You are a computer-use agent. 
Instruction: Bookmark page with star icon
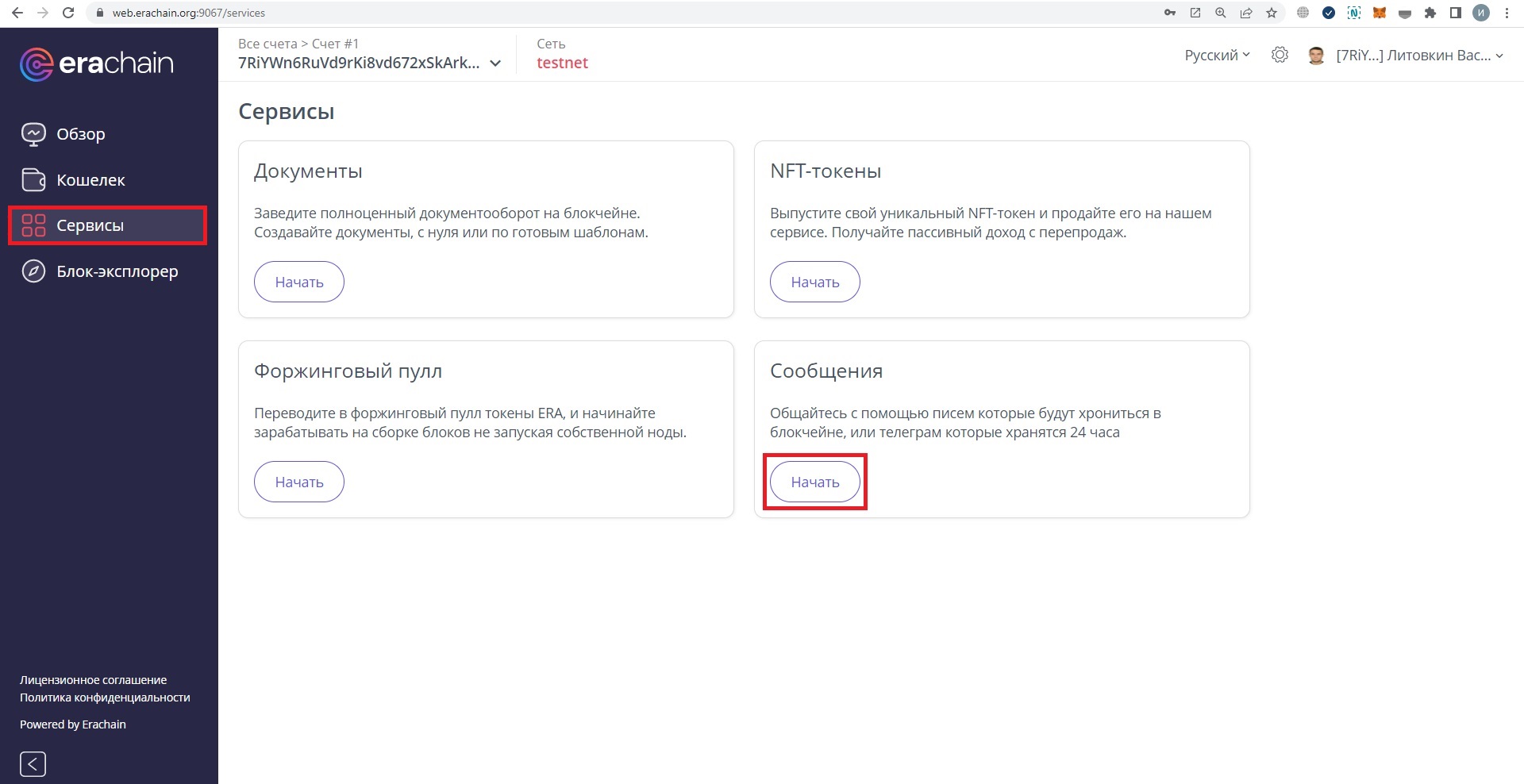[1272, 13]
